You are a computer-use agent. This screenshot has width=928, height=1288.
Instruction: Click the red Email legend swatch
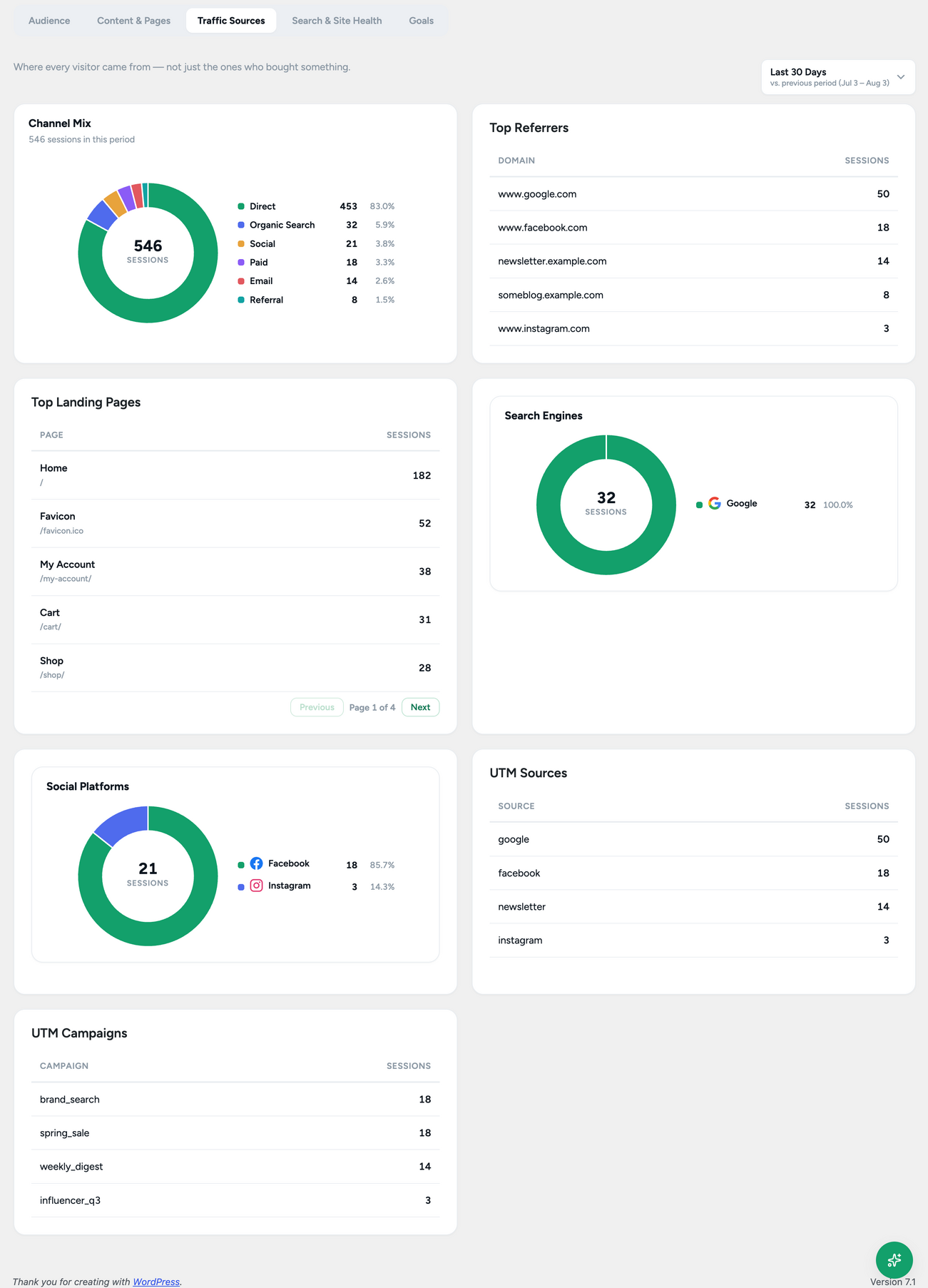(x=241, y=281)
